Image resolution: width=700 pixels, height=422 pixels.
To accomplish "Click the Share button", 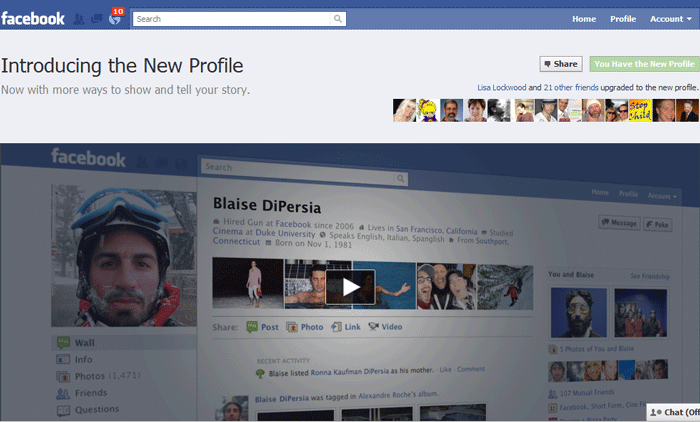I will pyautogui.click(x=561, y=64).
